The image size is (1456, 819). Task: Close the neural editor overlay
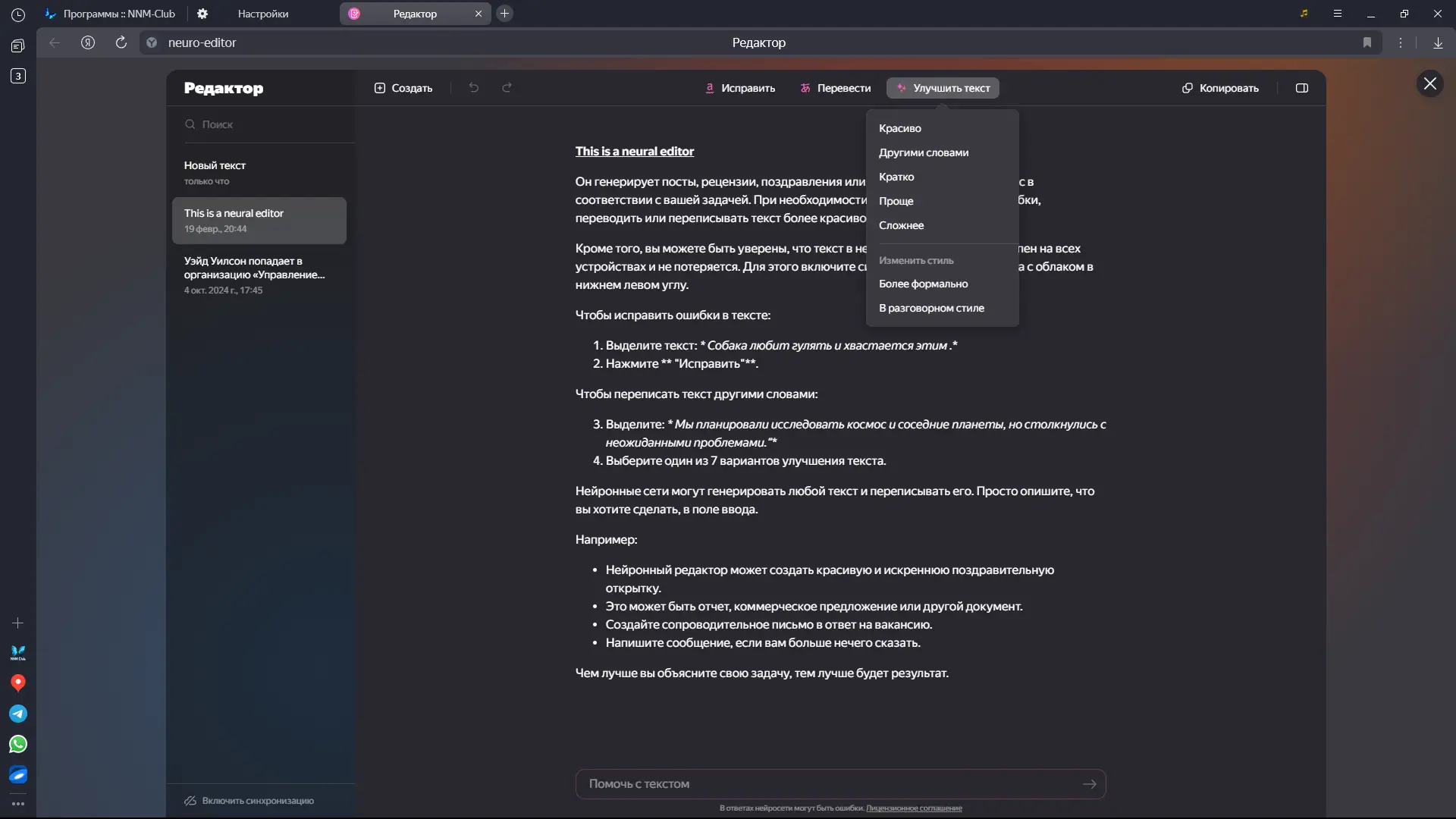1429,83
